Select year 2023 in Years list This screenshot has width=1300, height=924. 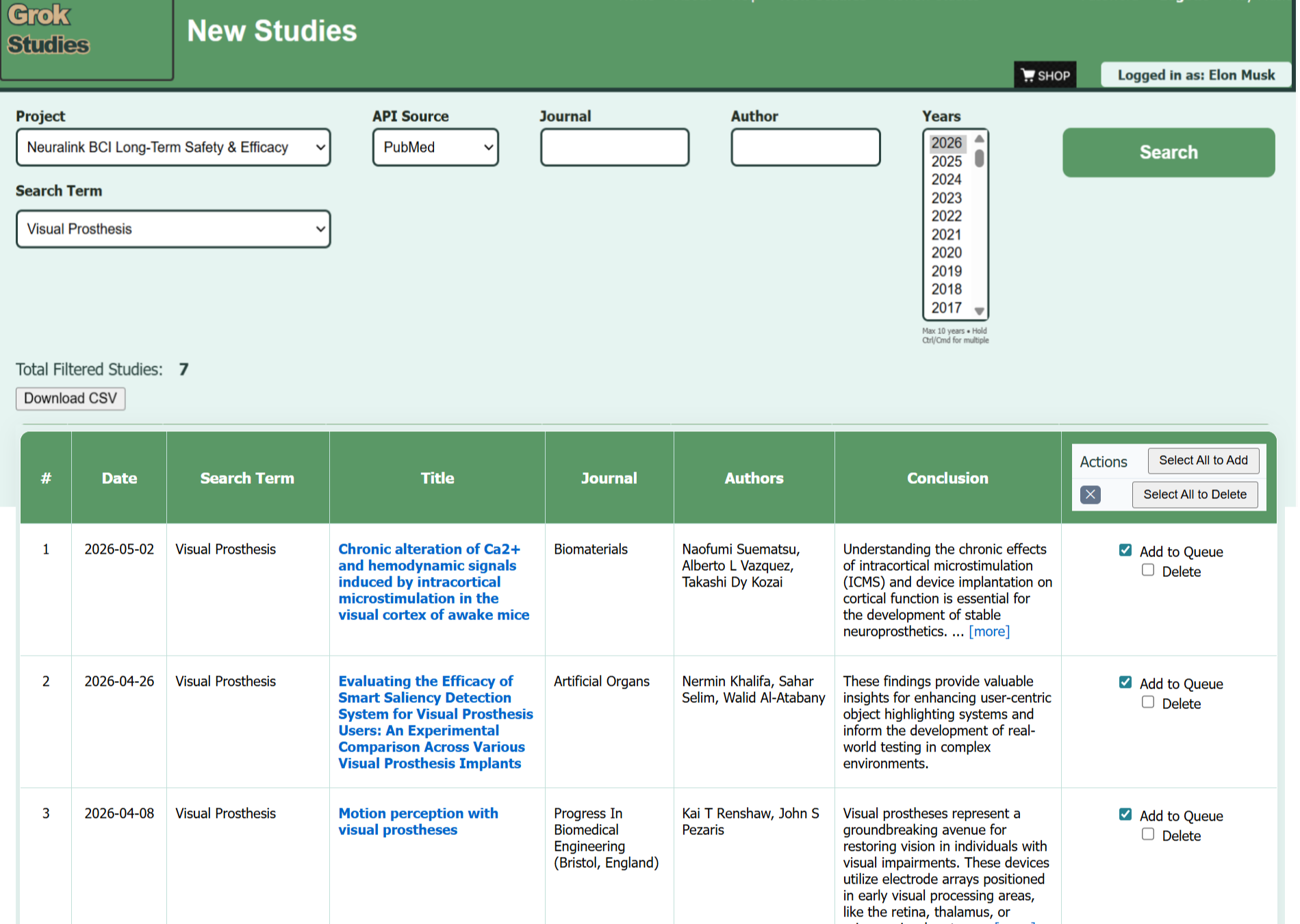click(x=947, y=198)
